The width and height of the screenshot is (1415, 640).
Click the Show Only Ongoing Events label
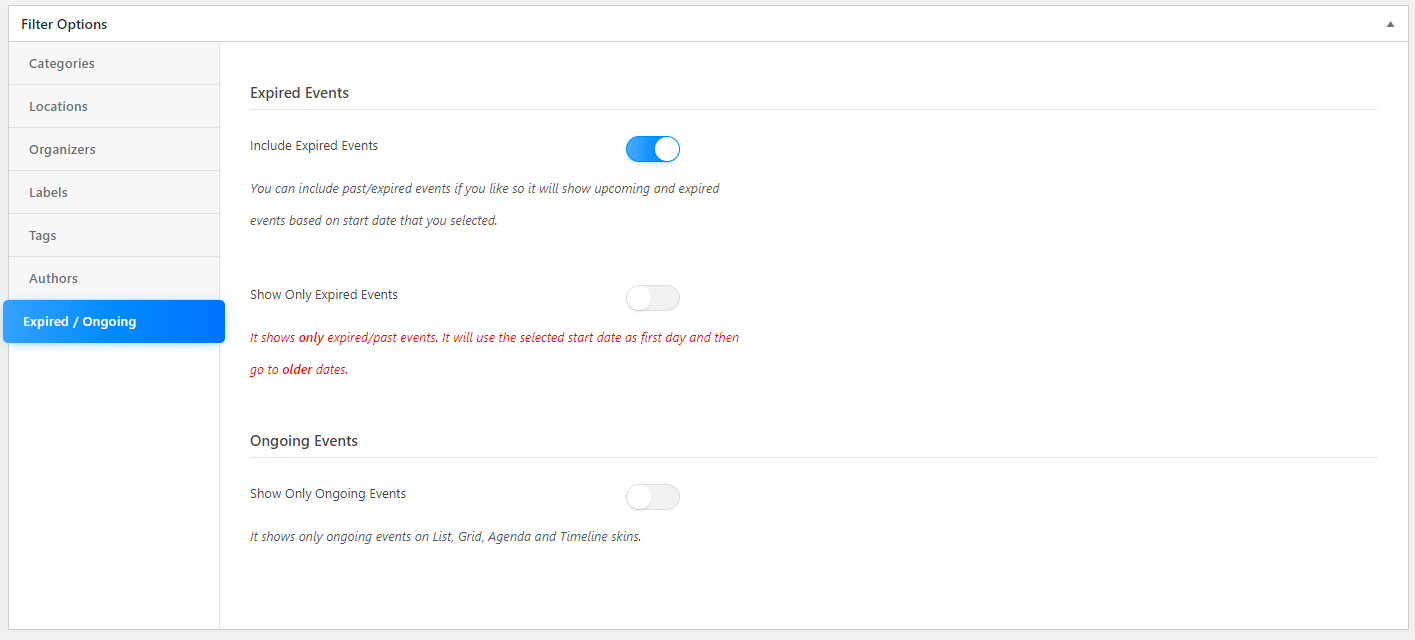(328, 493)
